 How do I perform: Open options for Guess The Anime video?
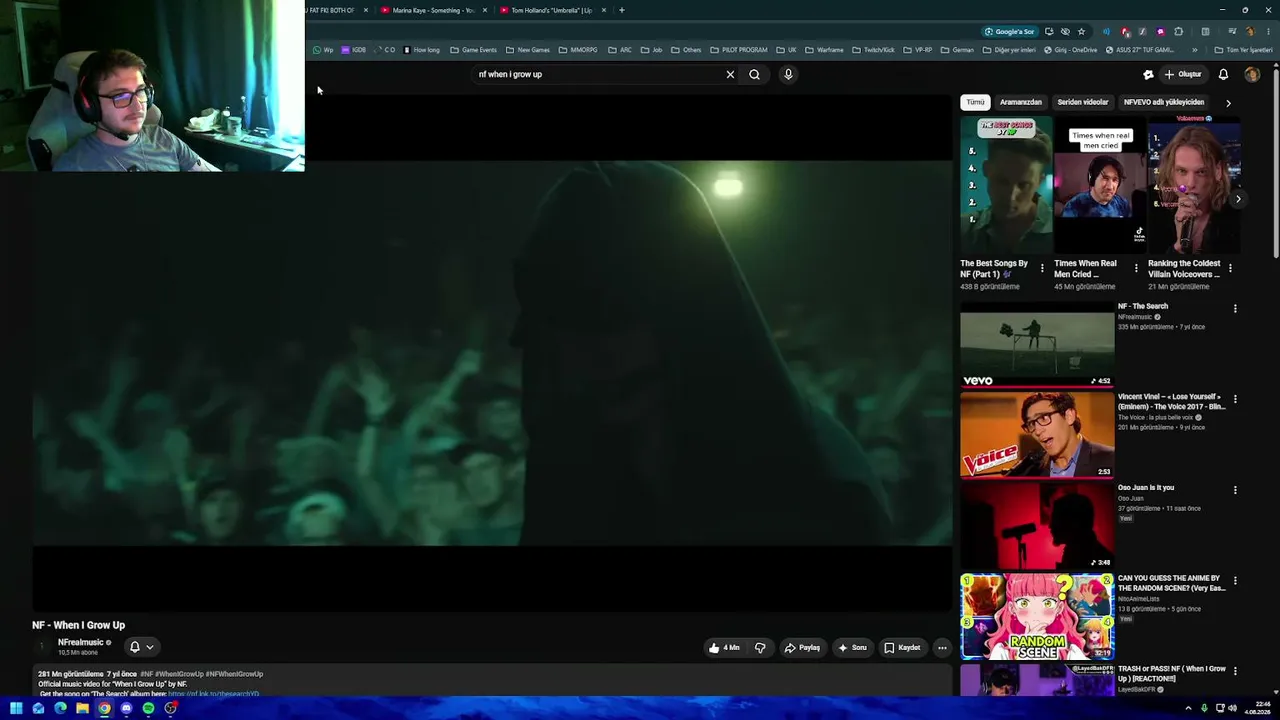tap(1235, 580)
